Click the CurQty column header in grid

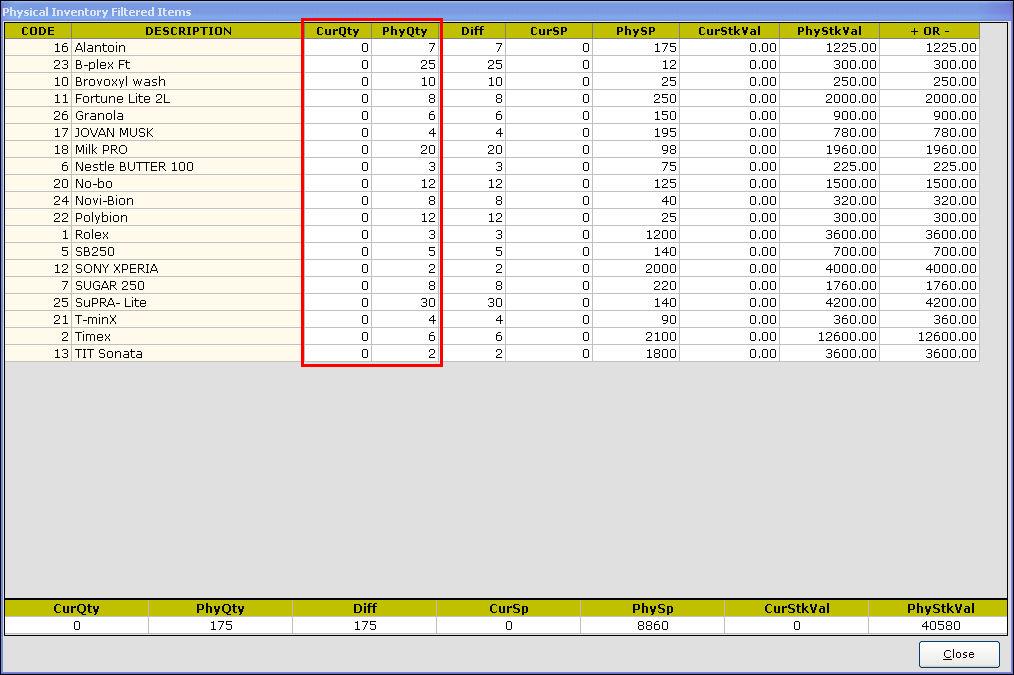tap(338, 31)
